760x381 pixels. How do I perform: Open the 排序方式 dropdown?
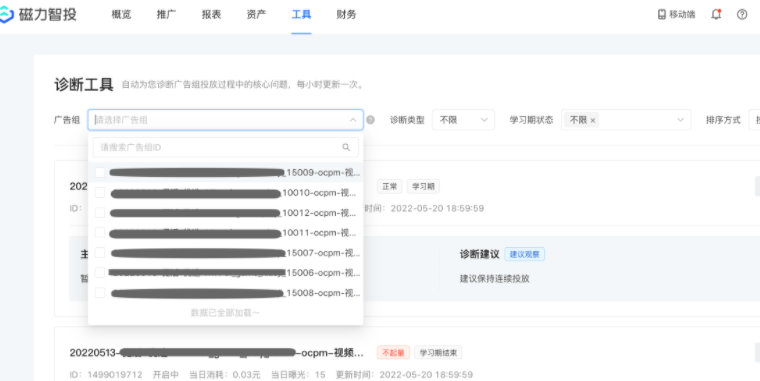pyautogui.click(x=754, y=120)
